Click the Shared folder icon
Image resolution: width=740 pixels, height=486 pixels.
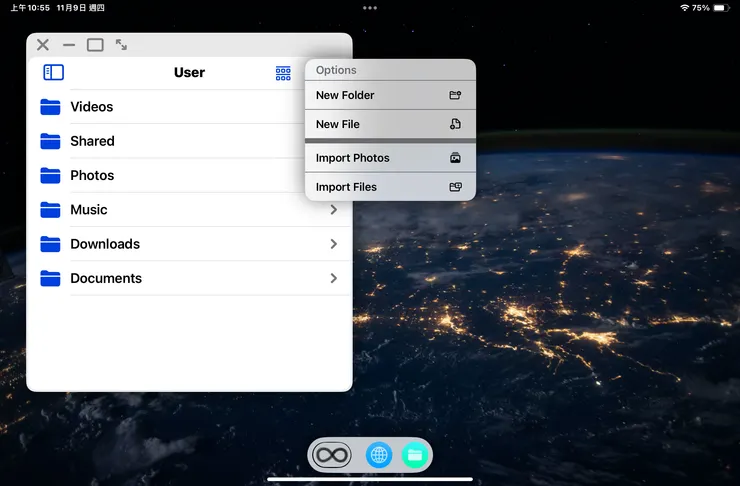[50, 142]
